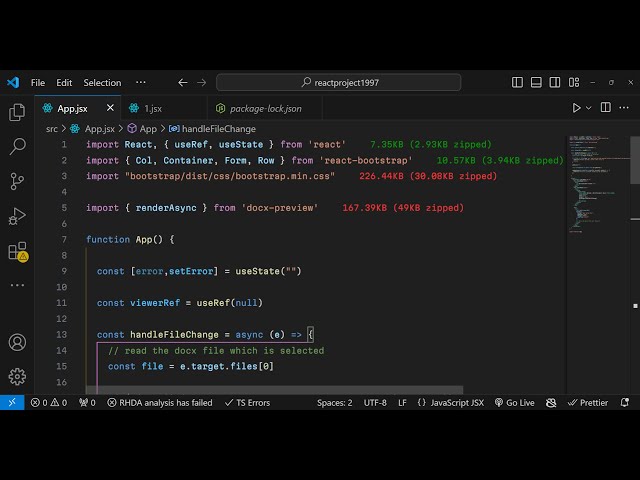Open the Selection menu
The height and width of the screenshot is (480, 640).
tap(102, 83)
